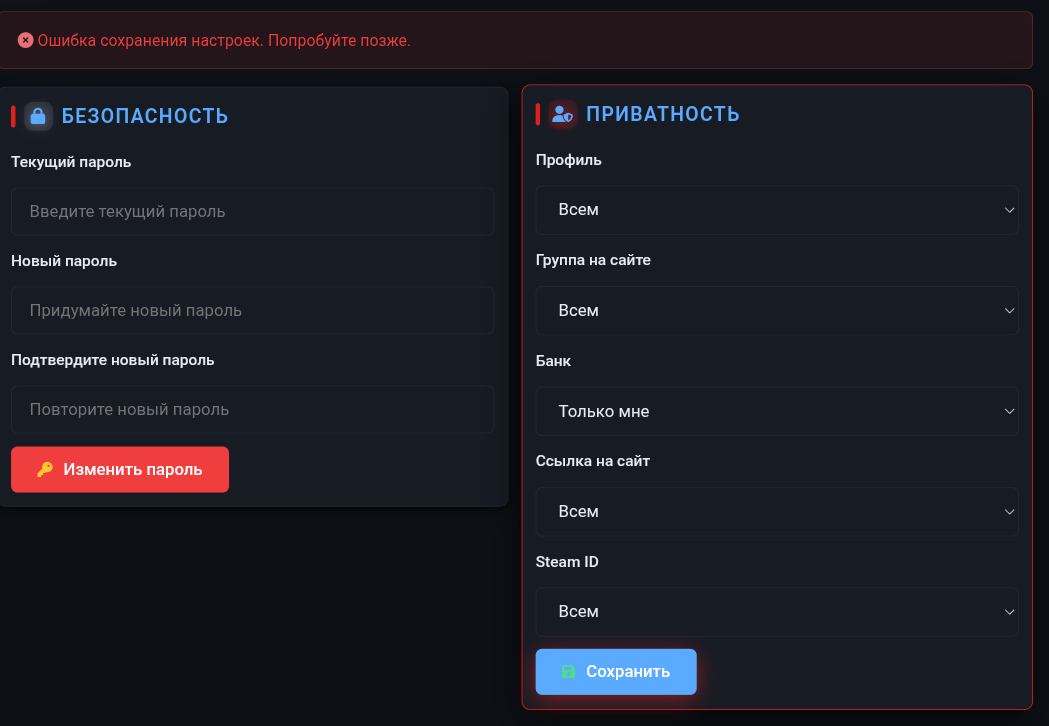The width and height of the screenshot is (1049, 726).
Task: Click the Ошибка сохранения настроек error message
Action: point(224,40)
